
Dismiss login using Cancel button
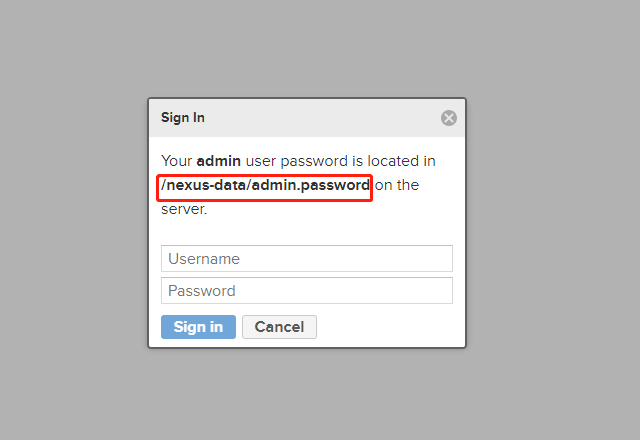279,327
